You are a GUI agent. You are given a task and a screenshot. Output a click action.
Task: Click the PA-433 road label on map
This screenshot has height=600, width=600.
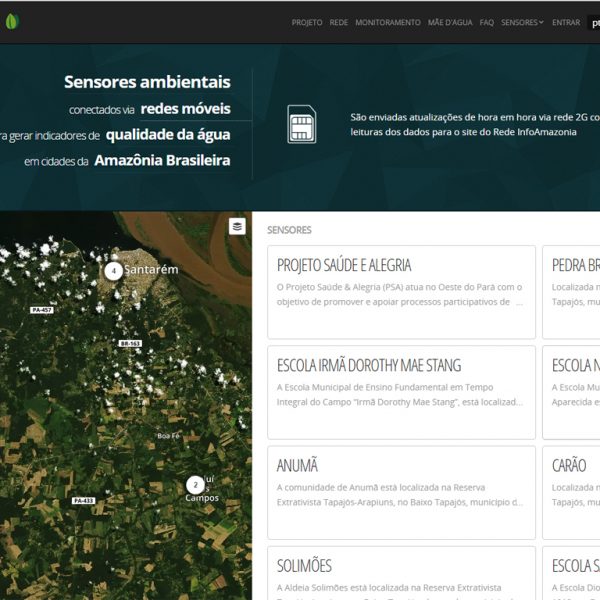83,500
